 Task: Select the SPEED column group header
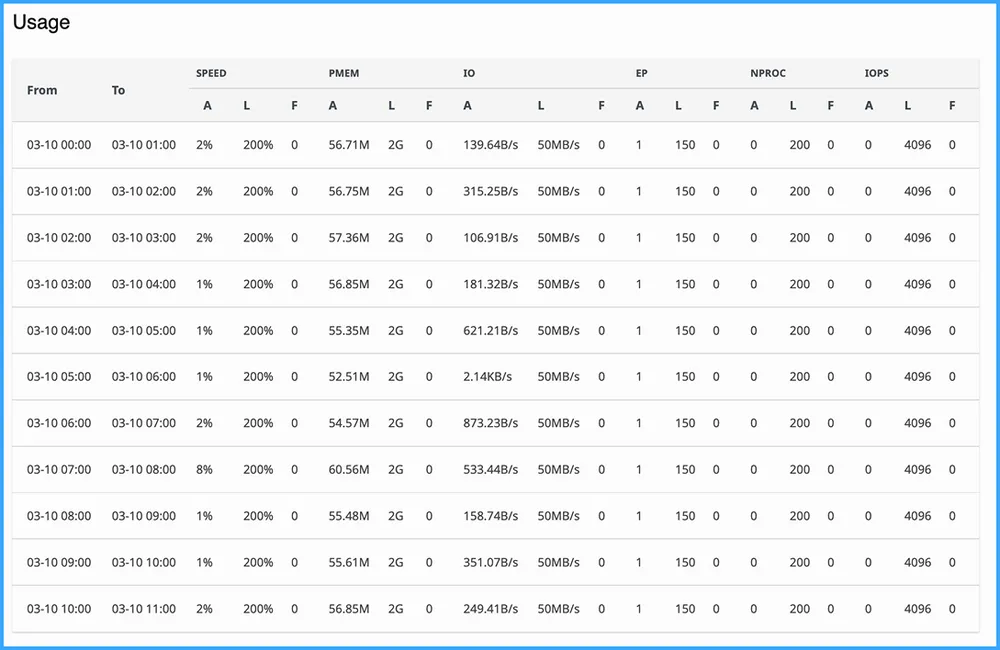[x=211, y=73]
